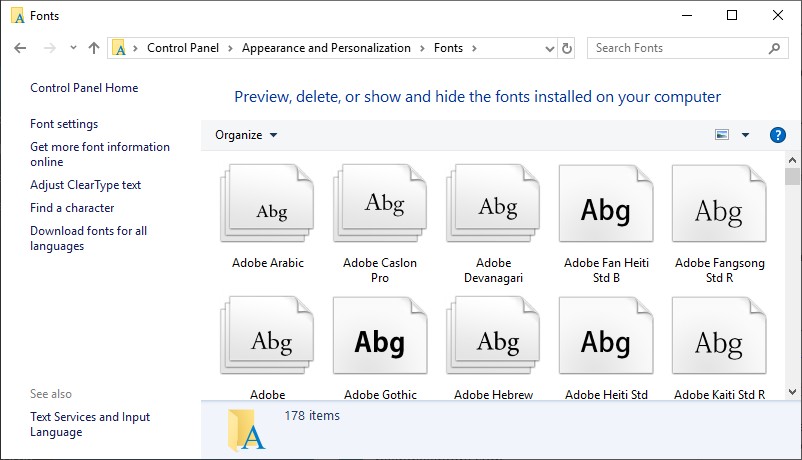The height and width of the screenshot is (460, 802).
Task: Click the Fonts title bar window icon
Action: 17,16
